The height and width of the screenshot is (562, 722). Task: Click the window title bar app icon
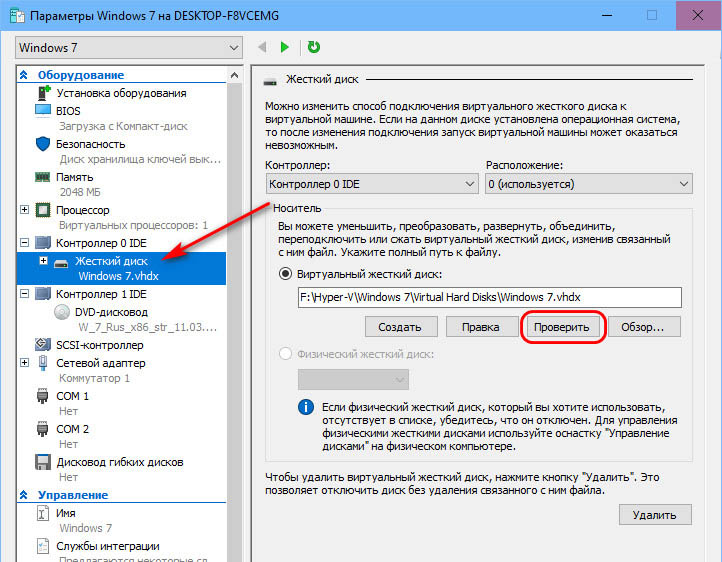coord(17,16)
